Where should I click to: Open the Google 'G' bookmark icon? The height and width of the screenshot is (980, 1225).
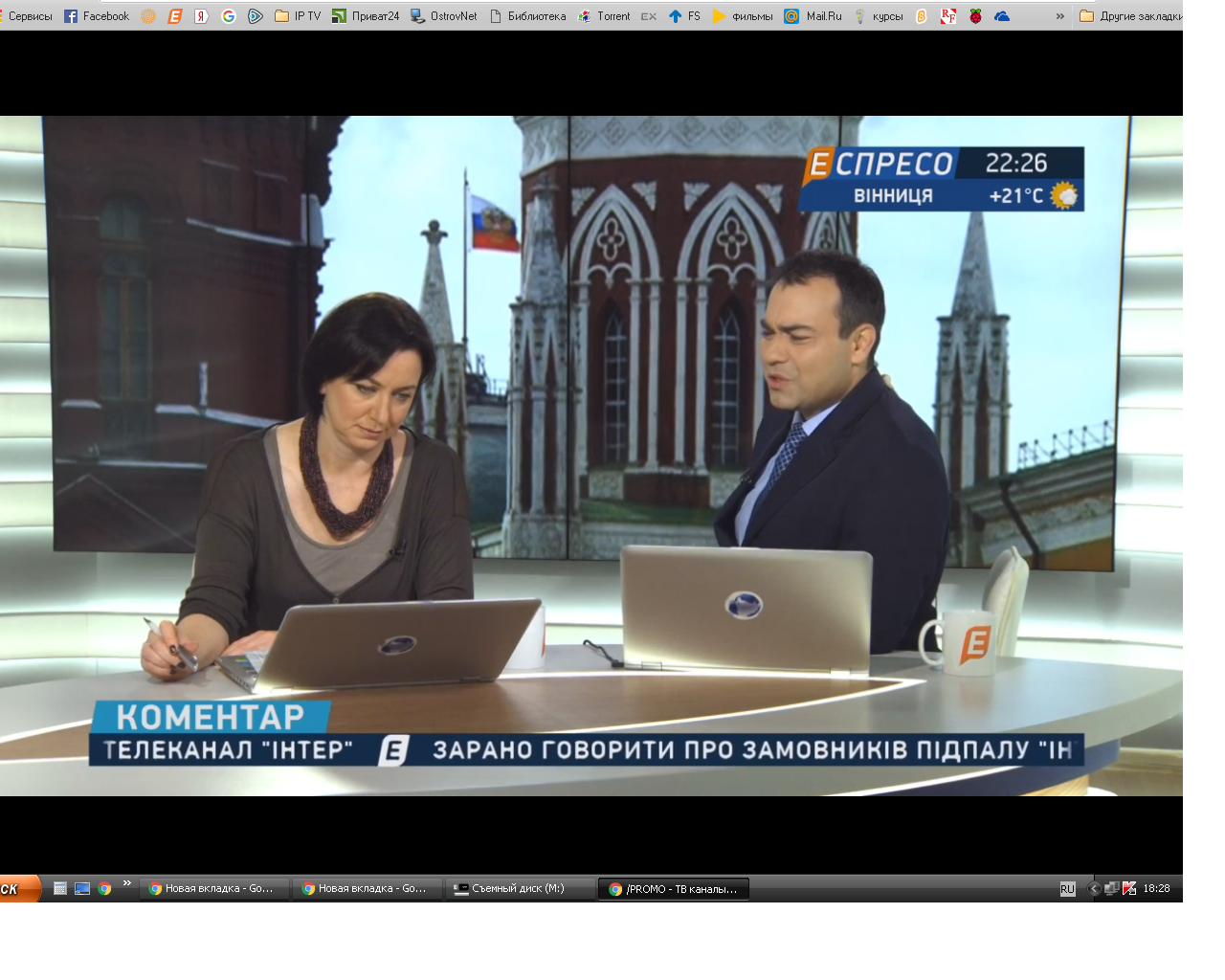(x=229, y=16)
